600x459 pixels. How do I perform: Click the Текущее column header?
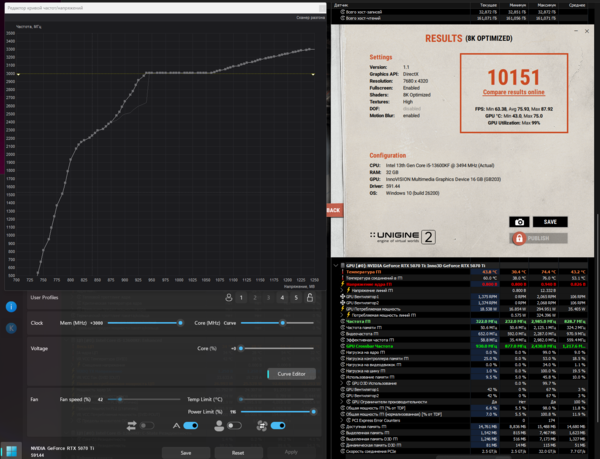pos(489,5)
